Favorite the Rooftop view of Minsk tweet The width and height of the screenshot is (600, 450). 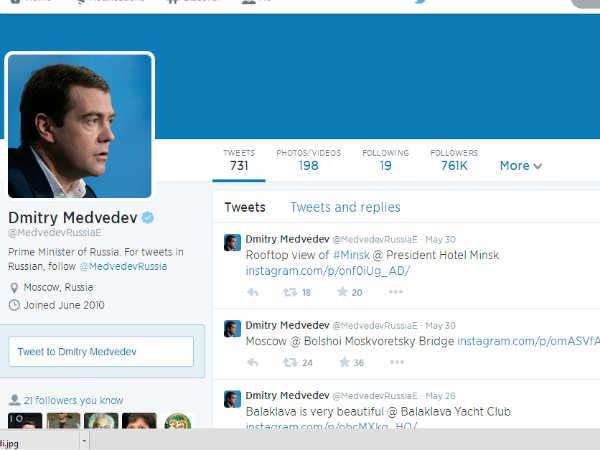342,292
